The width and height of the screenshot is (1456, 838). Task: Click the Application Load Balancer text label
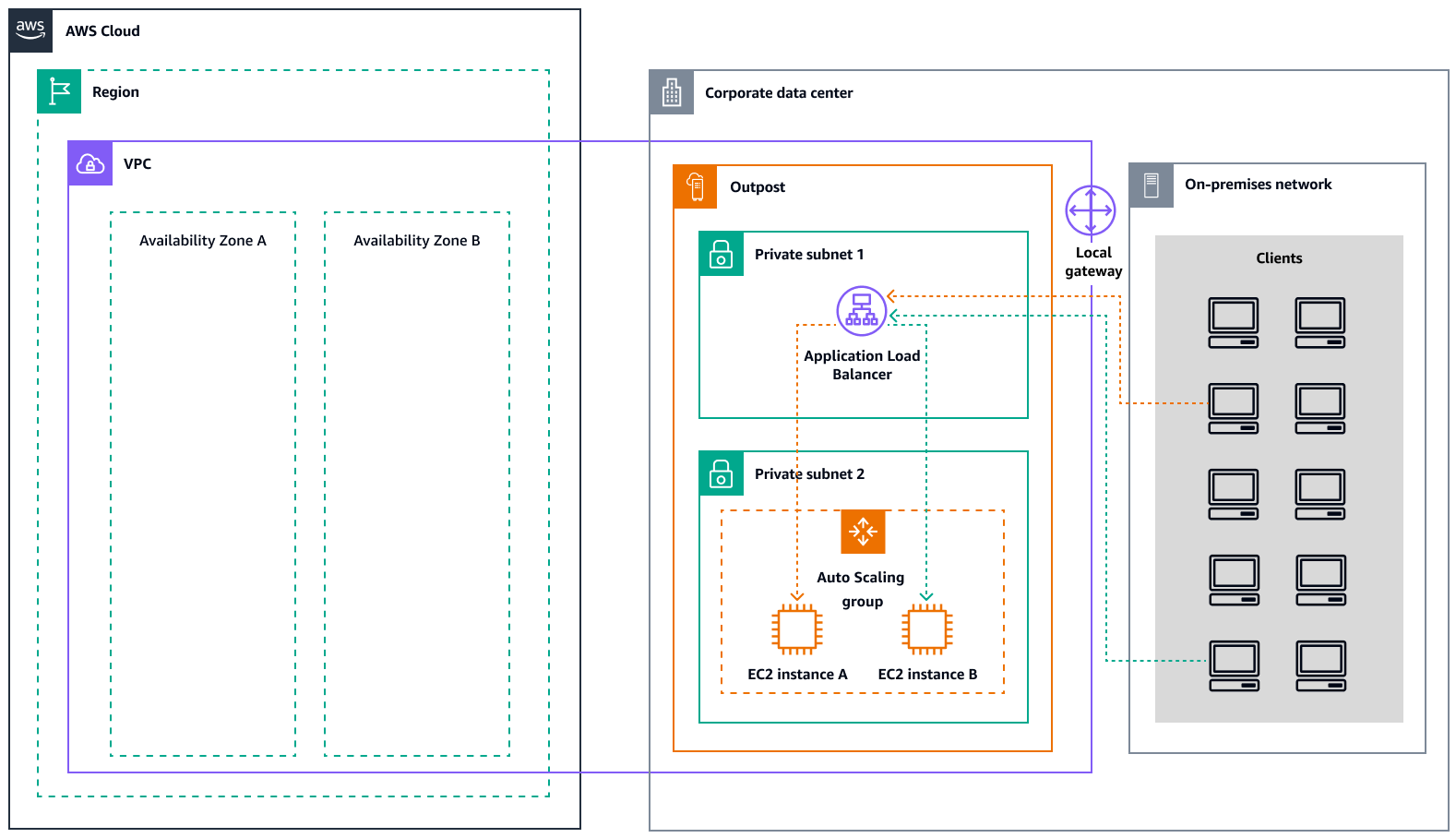pos(862,365)
